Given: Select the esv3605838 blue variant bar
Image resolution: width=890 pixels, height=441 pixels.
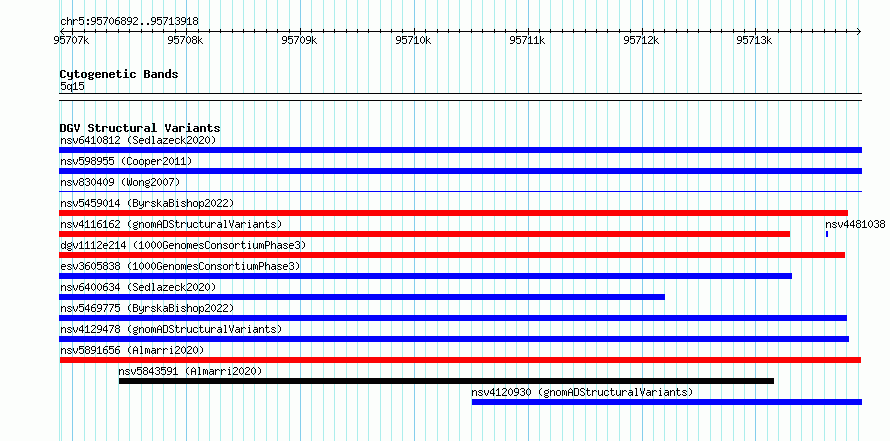Looking at the screenshot, I should tap(426, 276).
